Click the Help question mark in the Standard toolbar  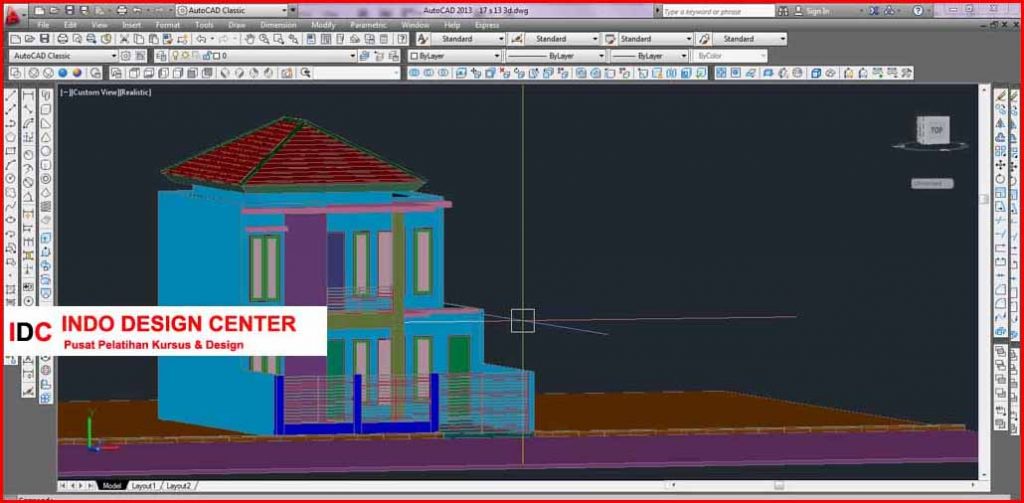pyautogui.click(x=402, y=39)
